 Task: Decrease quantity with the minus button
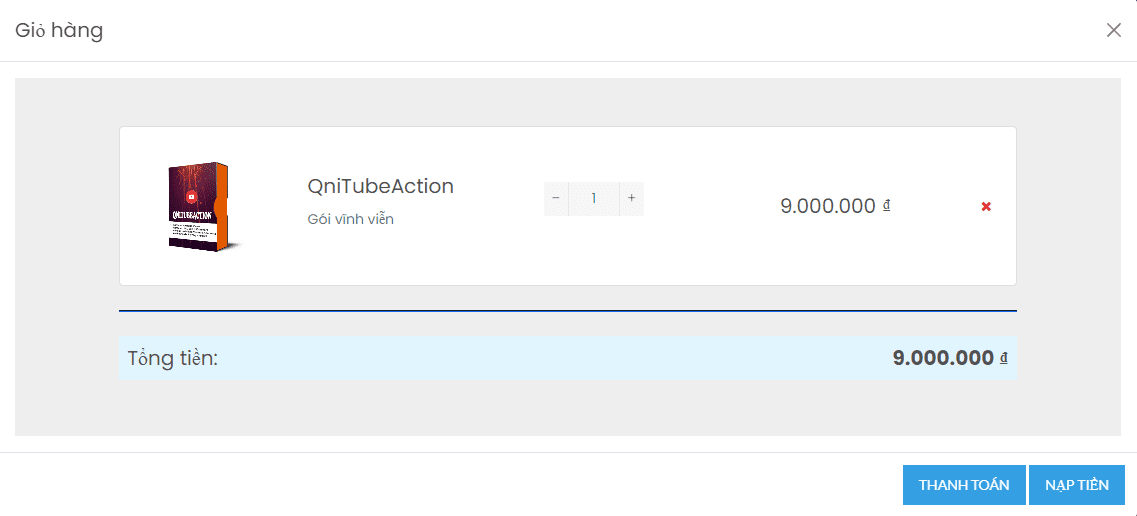(x=556, y=199)
